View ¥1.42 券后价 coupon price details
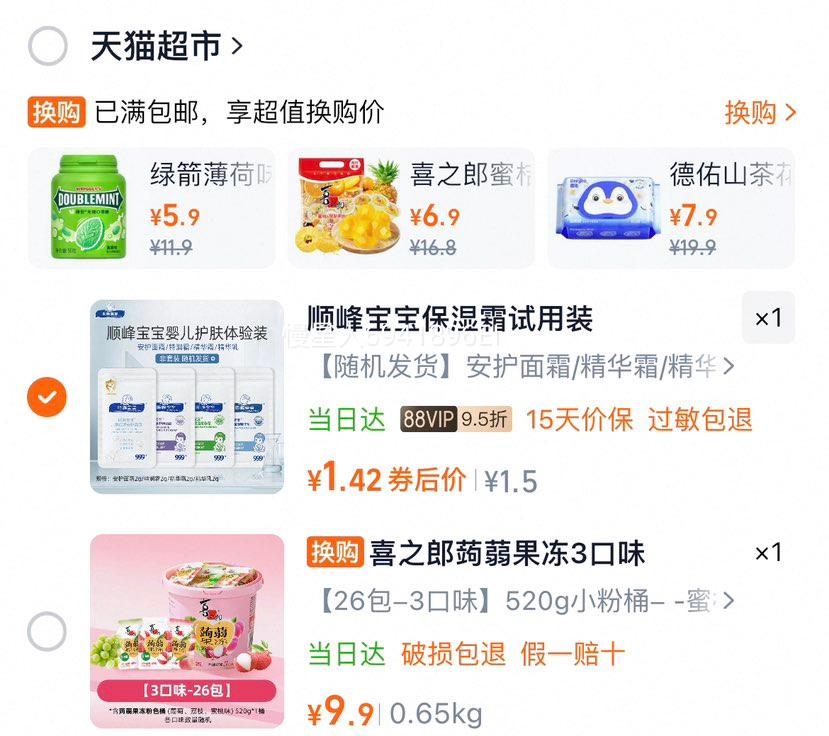829x736 pixels. (387, 477)
